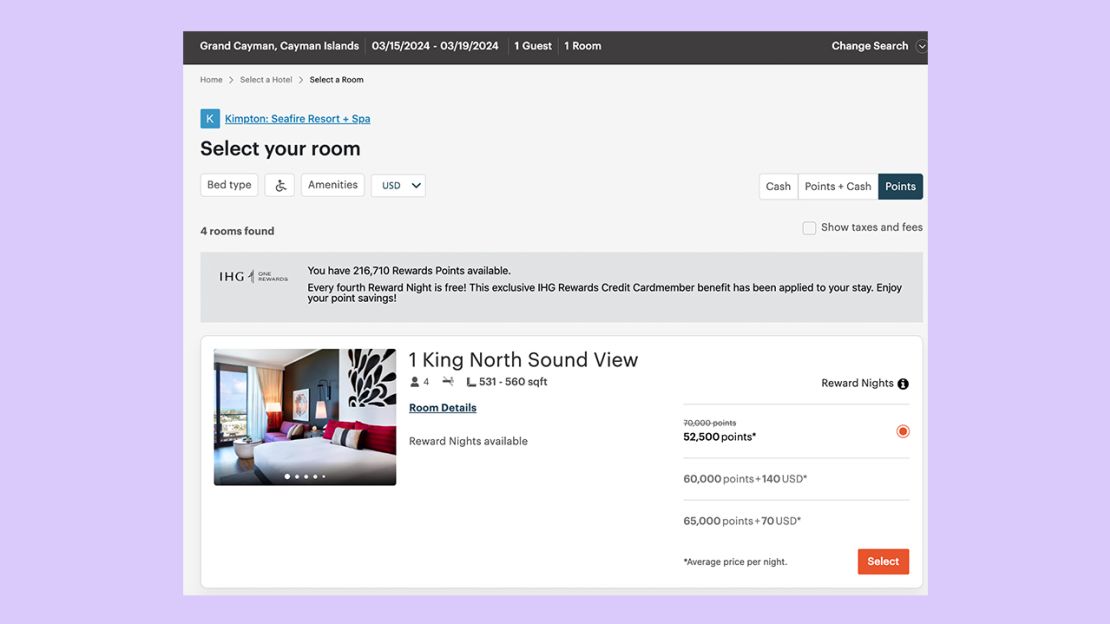Click the dates 03/15/2024 - 03/19/2024
1110x624 pixels.
435,46
